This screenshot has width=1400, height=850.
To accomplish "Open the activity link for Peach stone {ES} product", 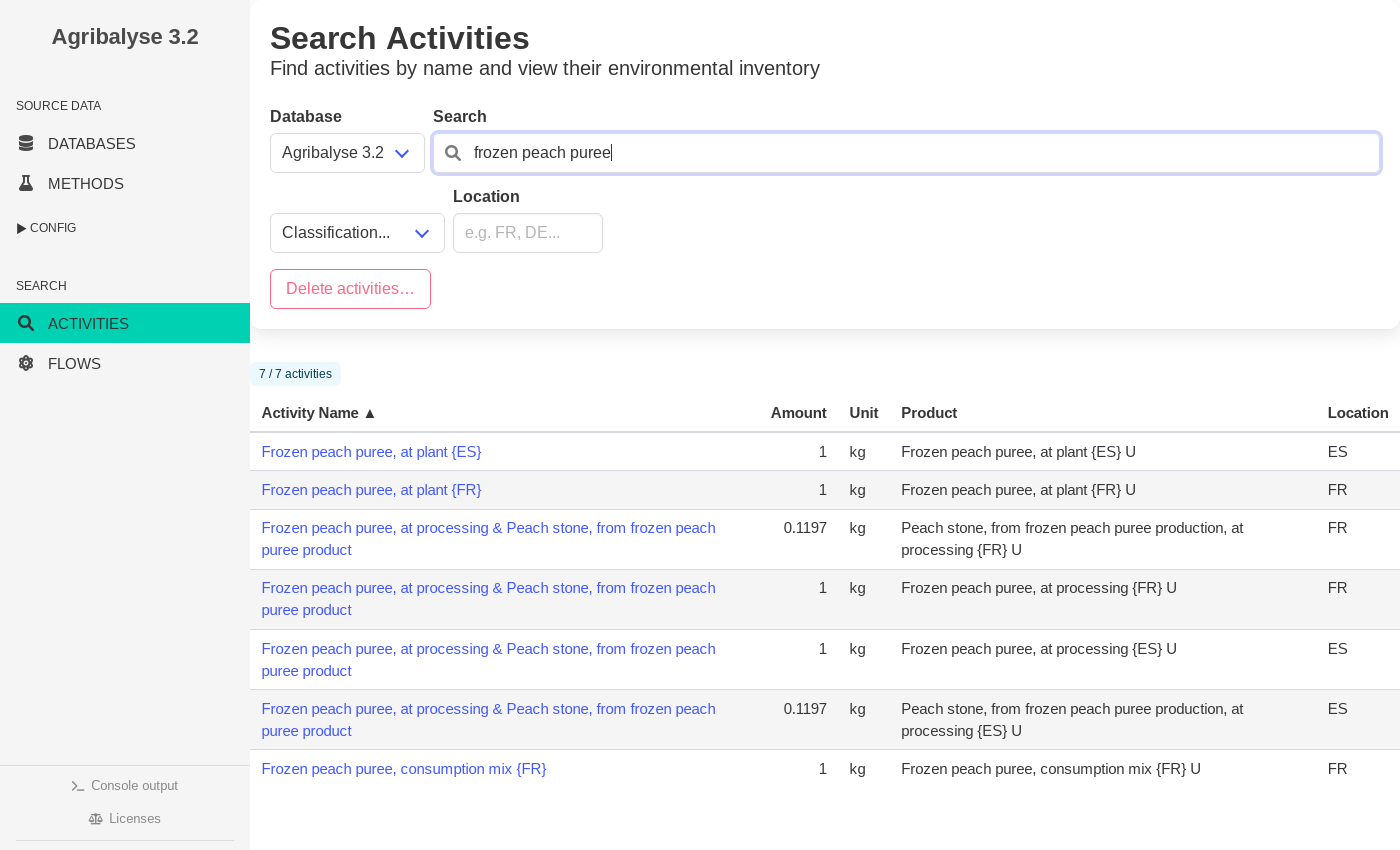I will click(x=488, y=720).
